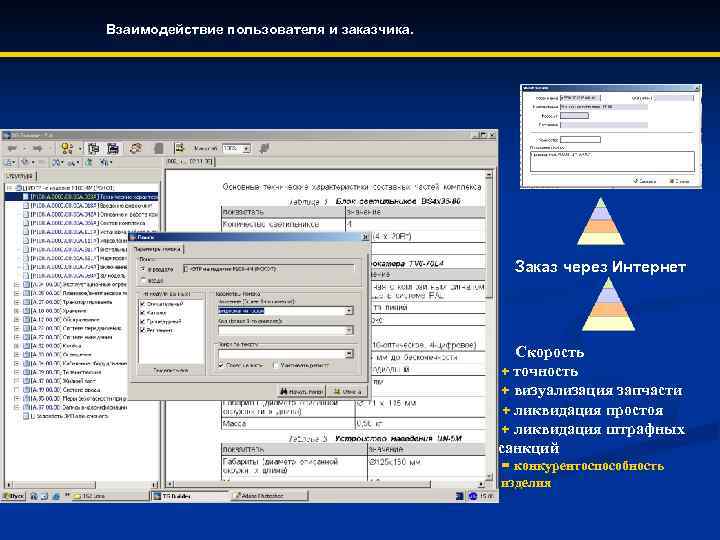The image size is (720, 540).
Task: Click the right cancel button in the order form
Action: coord(679,181)
